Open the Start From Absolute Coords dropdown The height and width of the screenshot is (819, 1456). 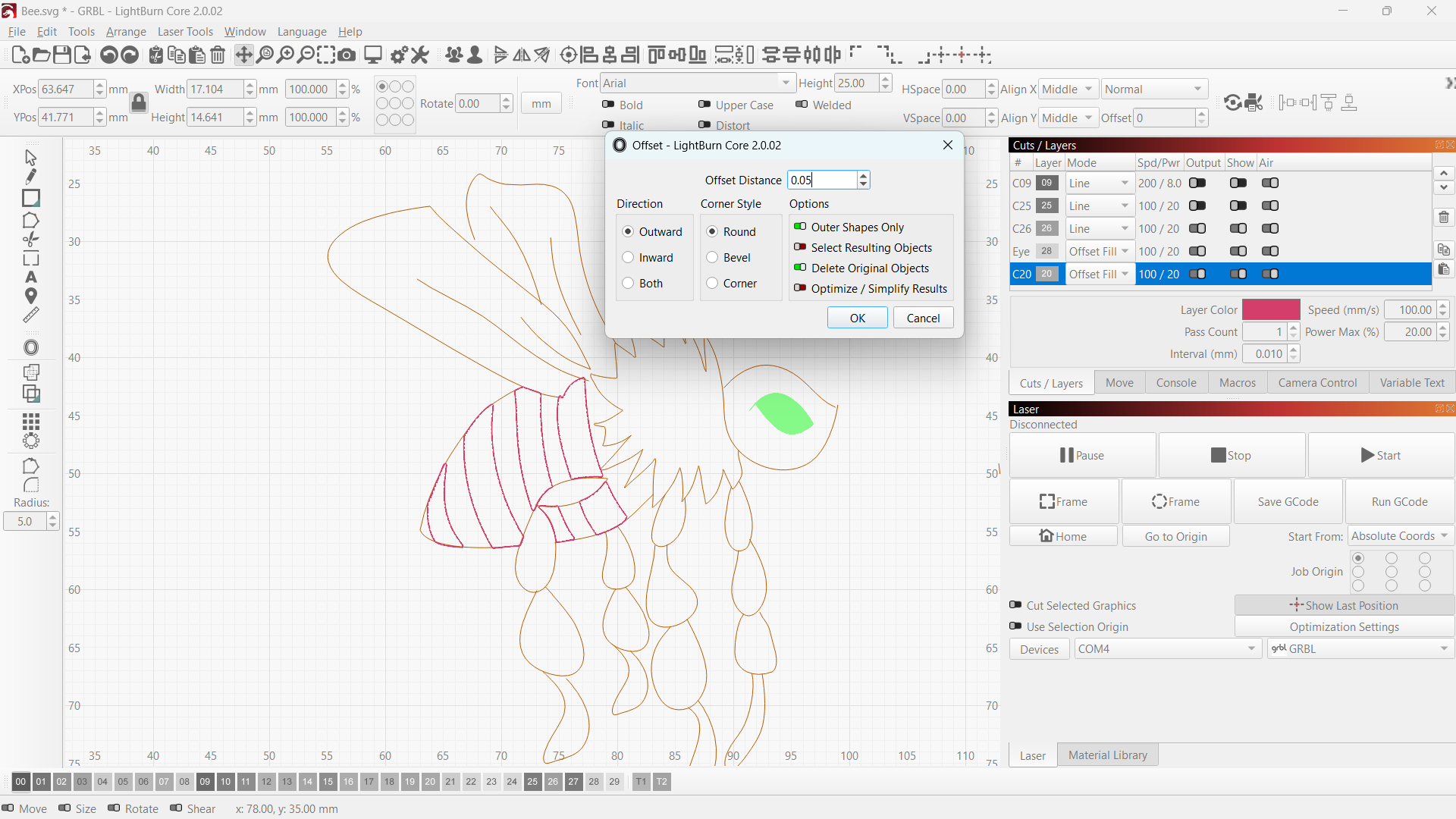[x=1400, y=536]
